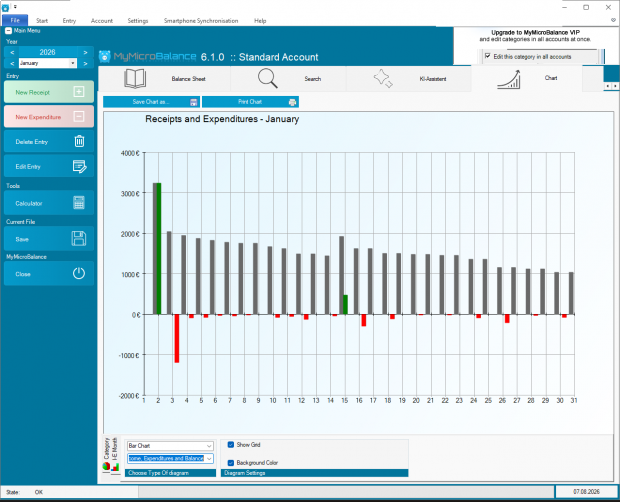620x502 pixels.
Task: Open the quick access toolbar arrow
Action: [15, 7]
